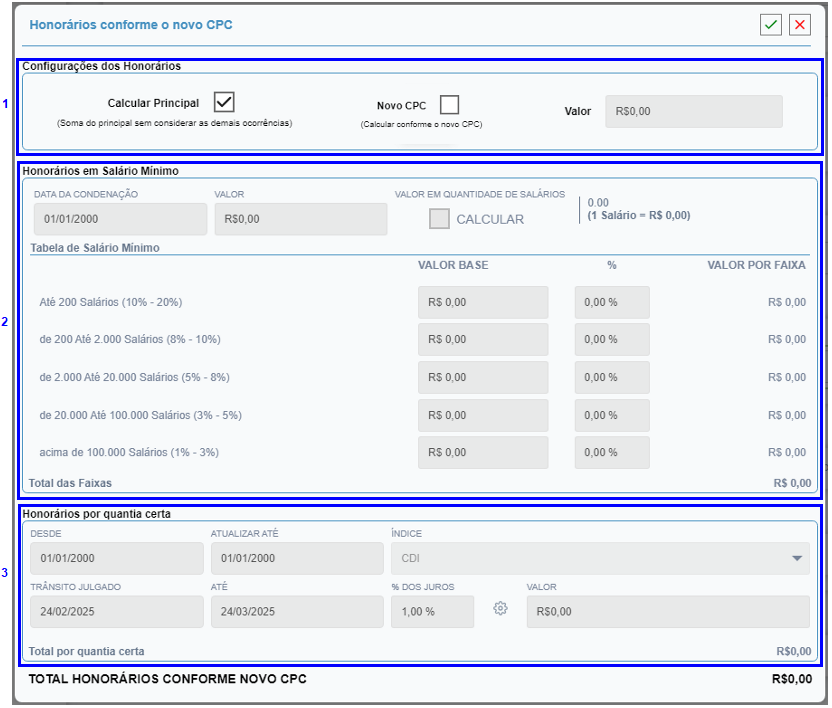
Task: Click the Valor field in Configurações dos Honorários
Action: [x=693, y=112]
